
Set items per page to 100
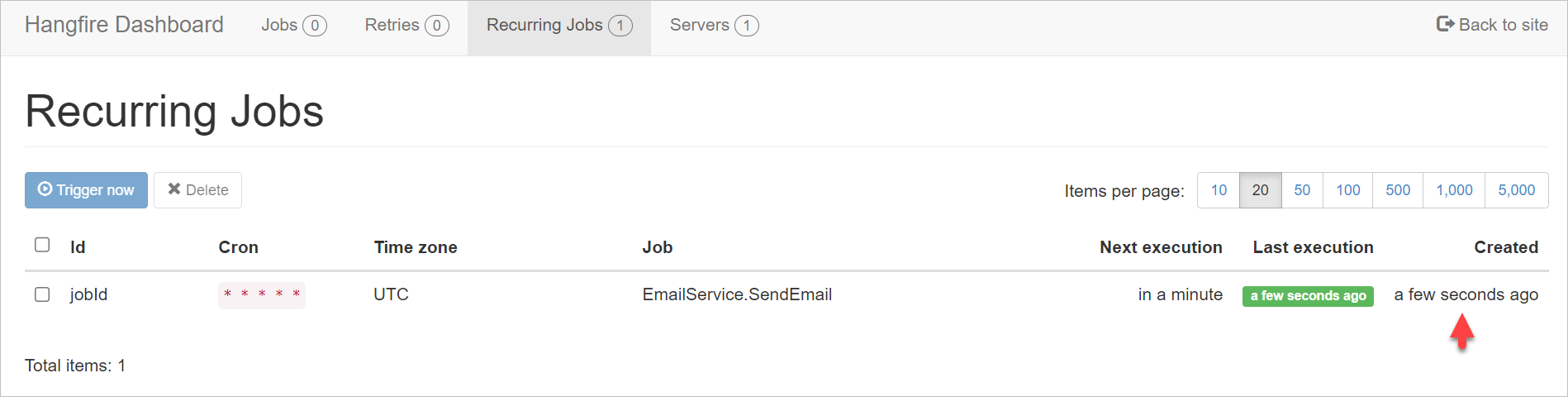click(1347, 190)
